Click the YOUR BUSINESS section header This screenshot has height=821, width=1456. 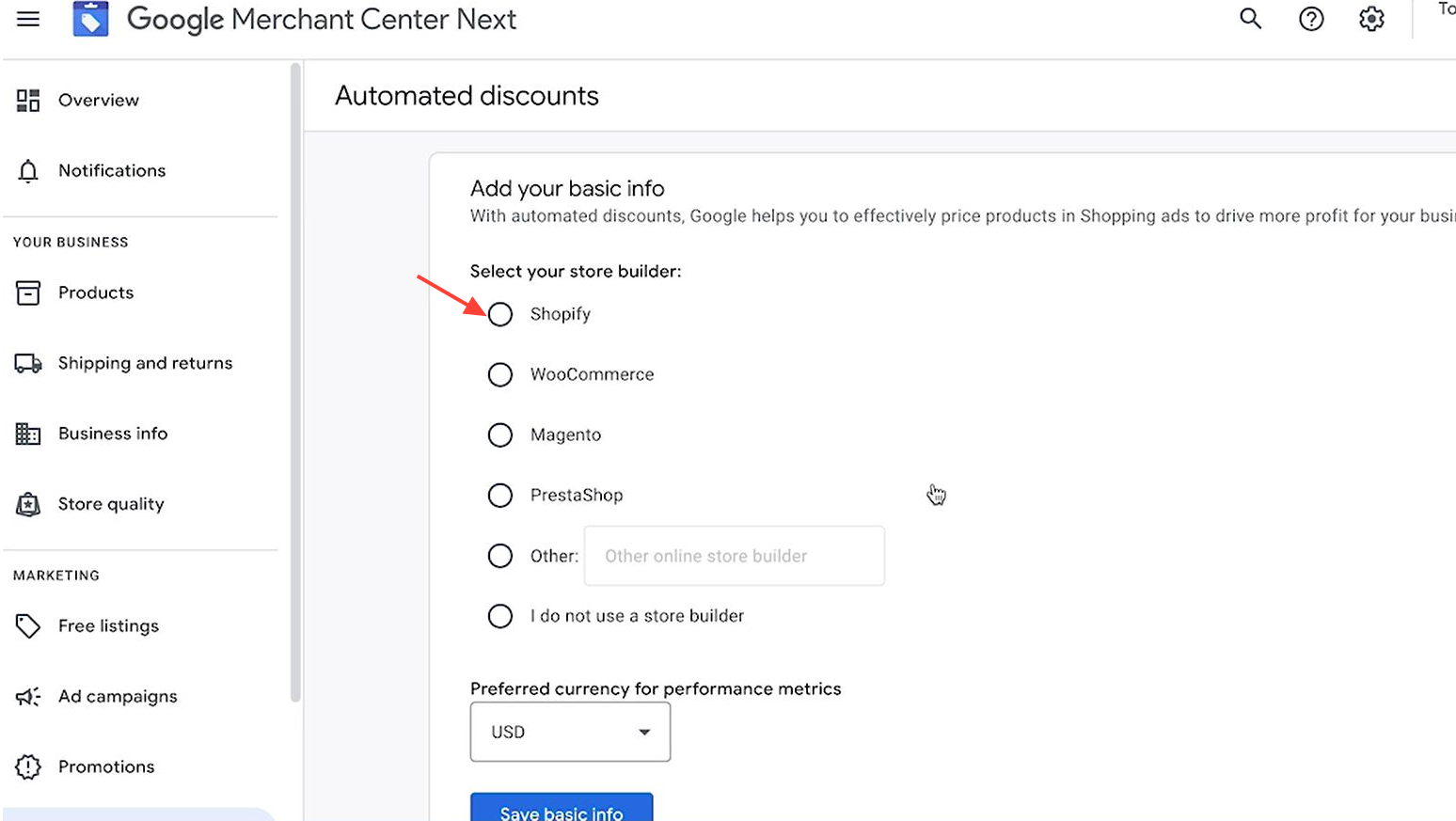[x=71, y=243]
